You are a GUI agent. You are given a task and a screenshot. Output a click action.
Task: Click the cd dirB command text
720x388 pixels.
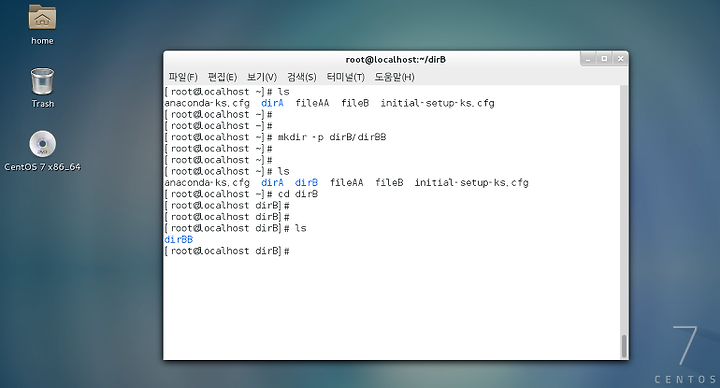[298, 194]
